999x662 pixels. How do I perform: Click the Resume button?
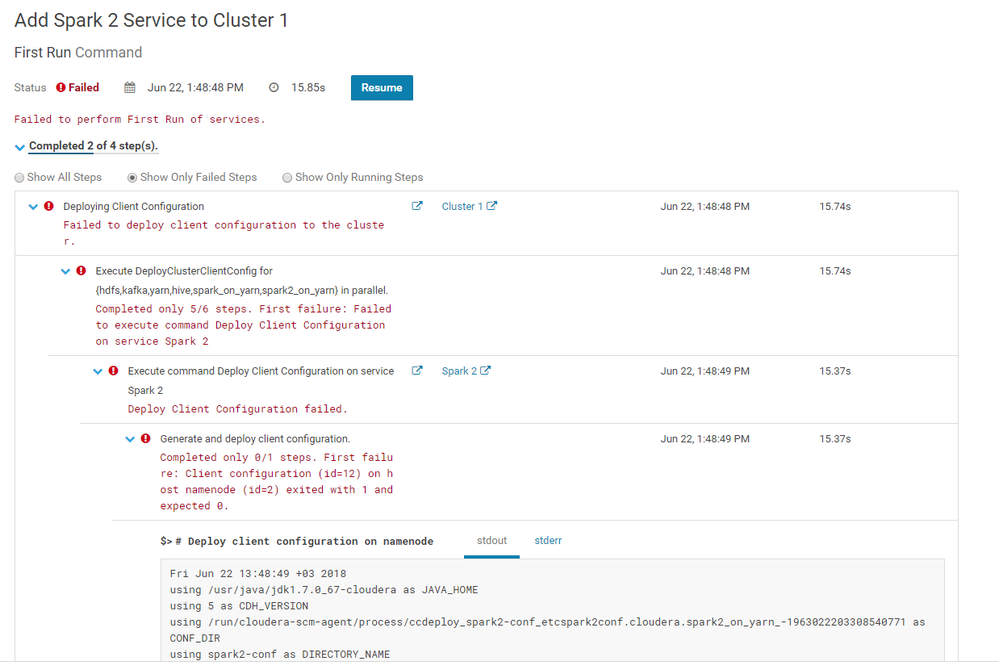[381, 88]
